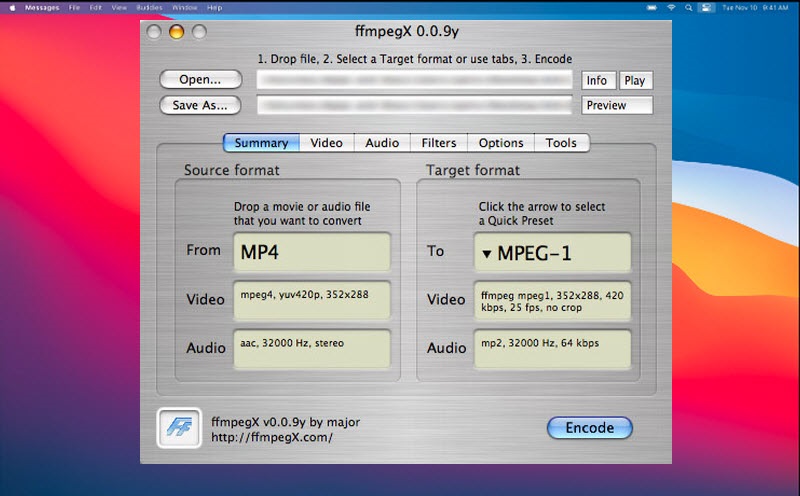Check the battery status icon
This screenshot has height=496, width=800.
coord(652,8)
